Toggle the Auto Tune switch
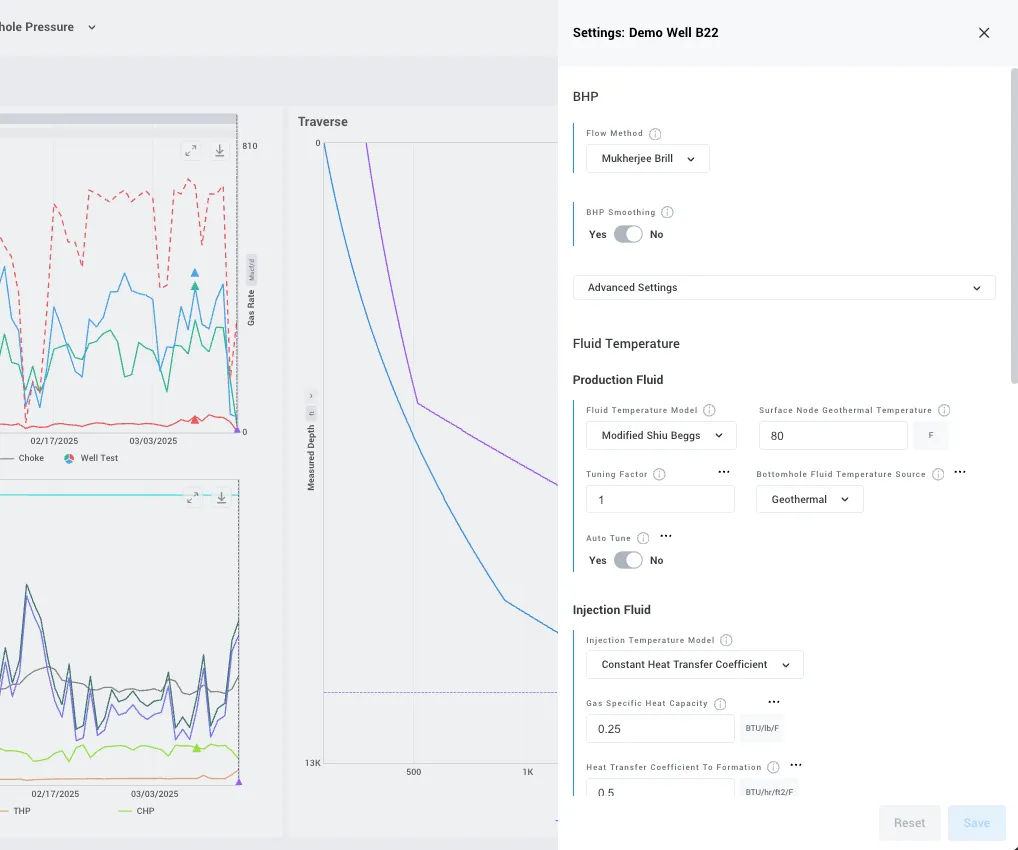 click(x=628, y=560)
